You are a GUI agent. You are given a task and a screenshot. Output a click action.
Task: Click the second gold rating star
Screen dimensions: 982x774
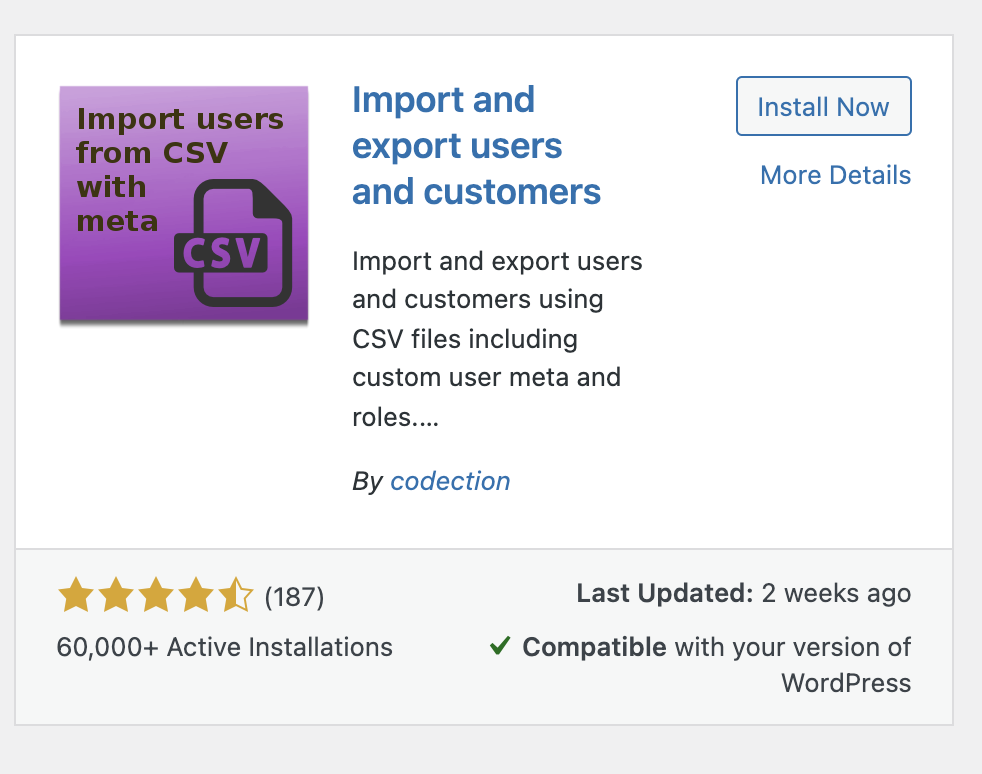116,595
